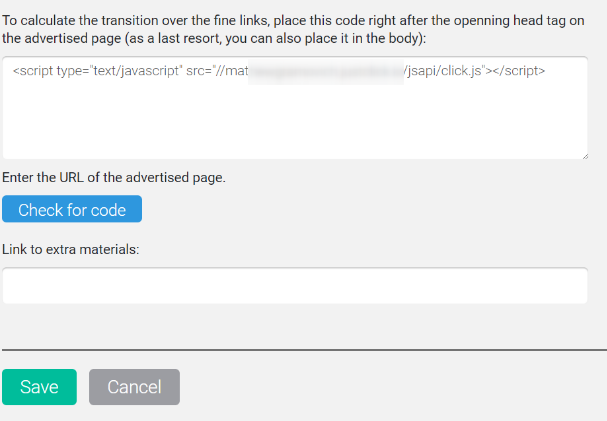The height and width of the screenshot is (421, 607).
Task: Click the blurred domain in the script URL
Action: tap(326, 71)
